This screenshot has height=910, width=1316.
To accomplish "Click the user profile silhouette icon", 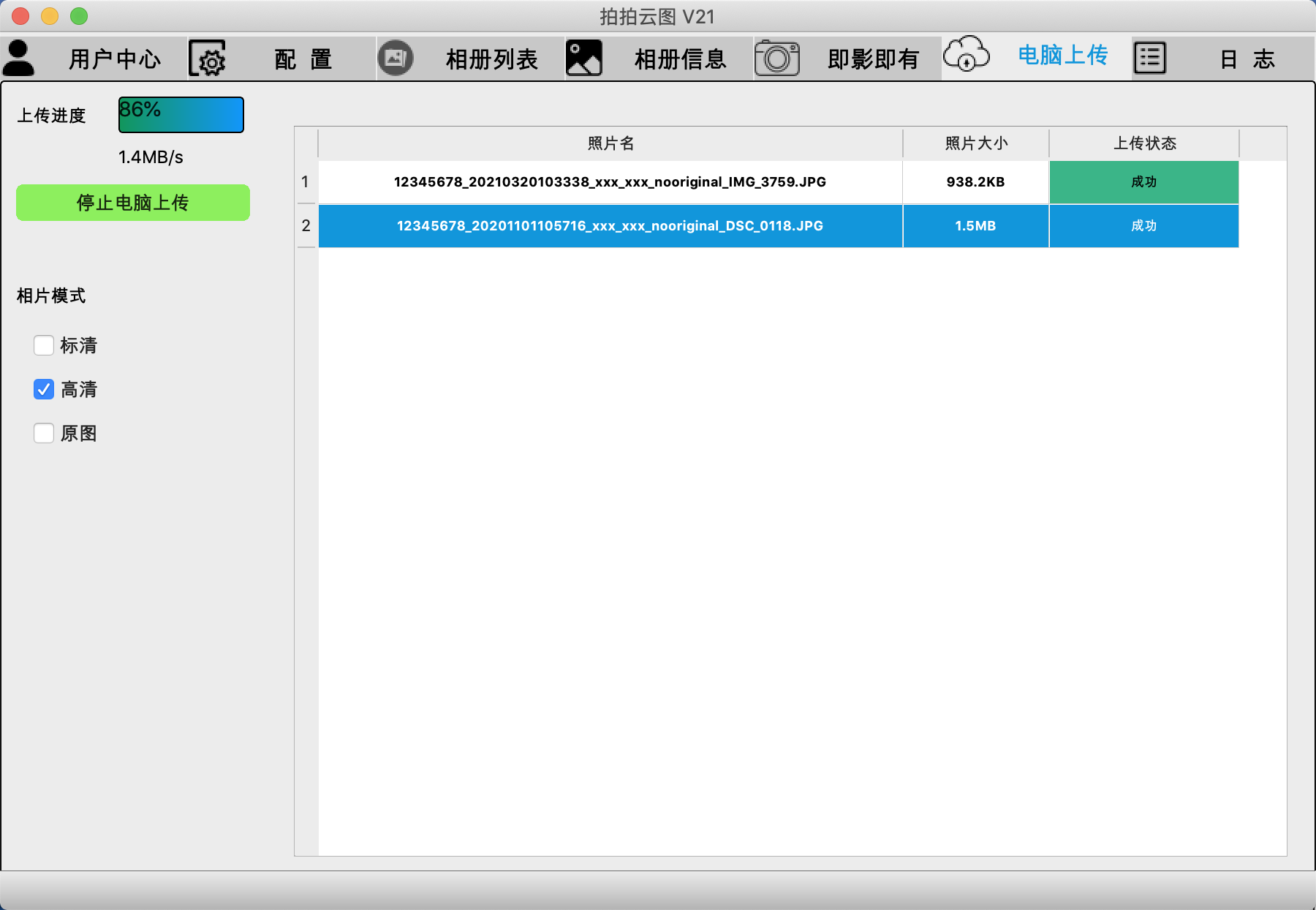I will (19, 58).
